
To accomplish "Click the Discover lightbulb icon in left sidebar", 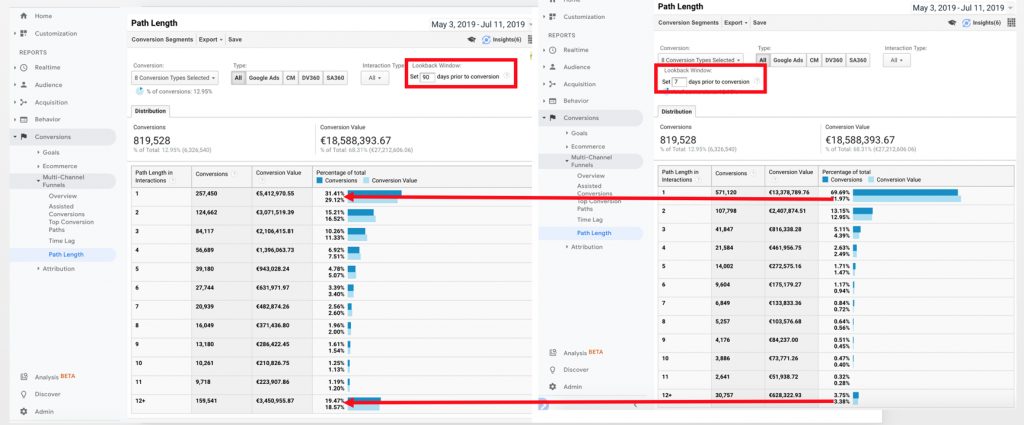I will 23,394.
